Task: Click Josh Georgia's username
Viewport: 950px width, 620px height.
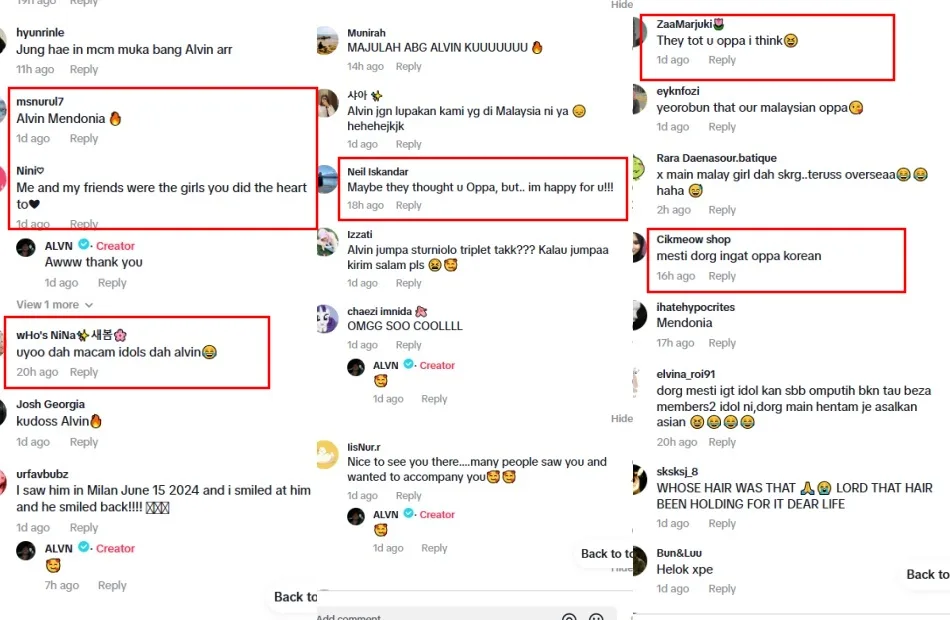Action: coord(50,404)
